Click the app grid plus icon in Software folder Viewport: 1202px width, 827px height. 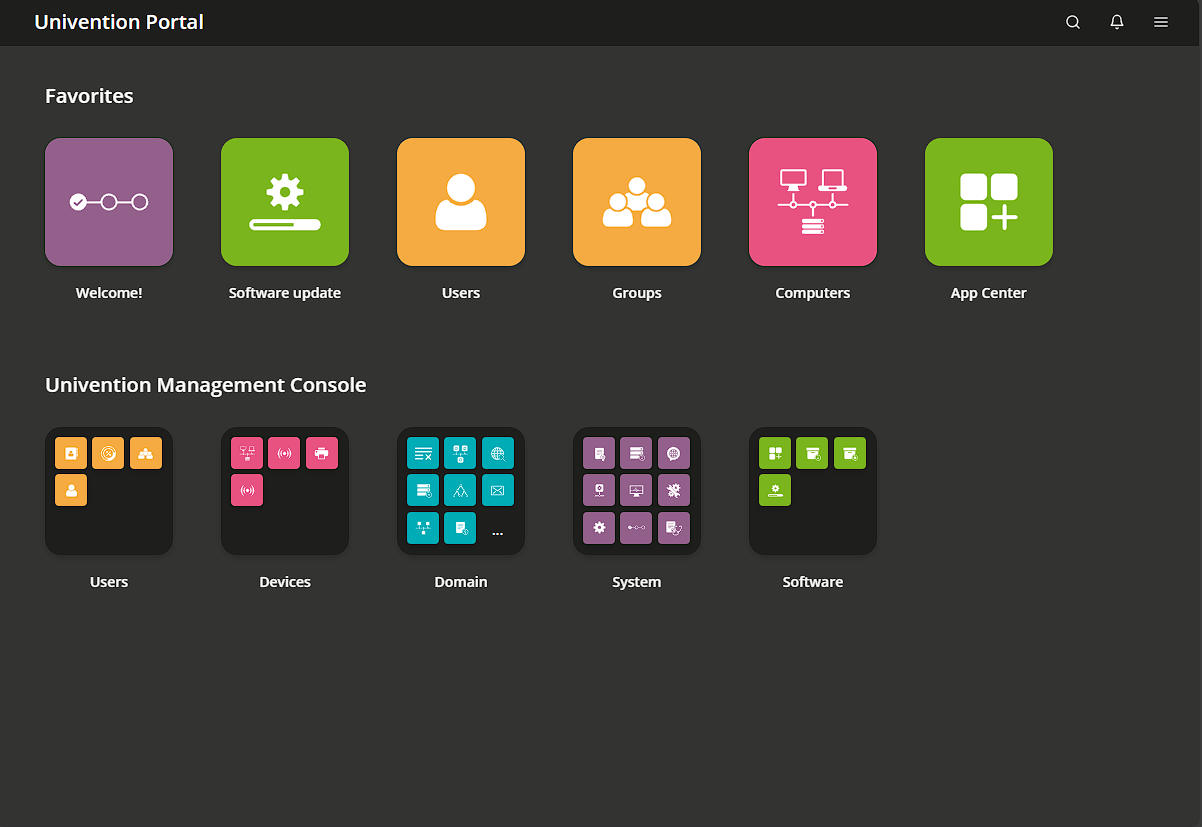point(775,453)
